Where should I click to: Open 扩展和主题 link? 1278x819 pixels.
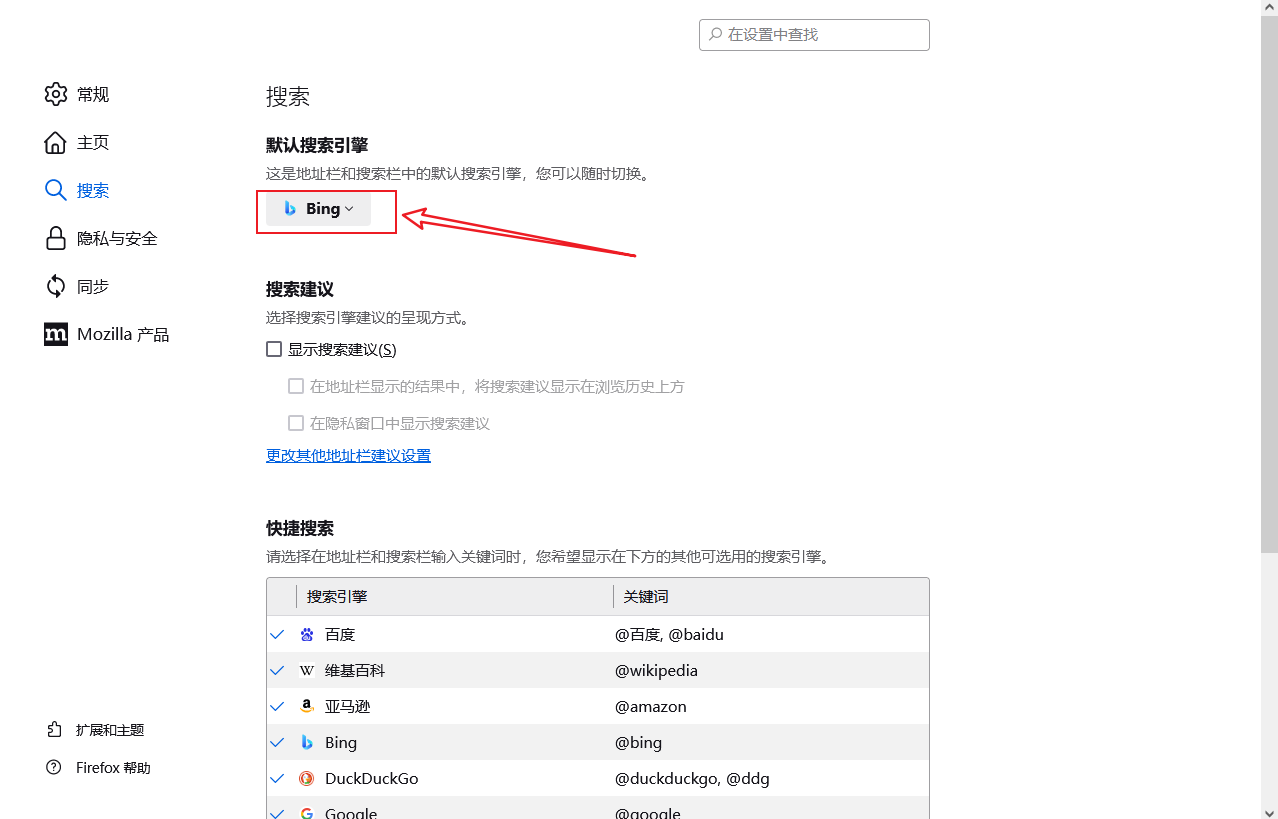point(110,730)
